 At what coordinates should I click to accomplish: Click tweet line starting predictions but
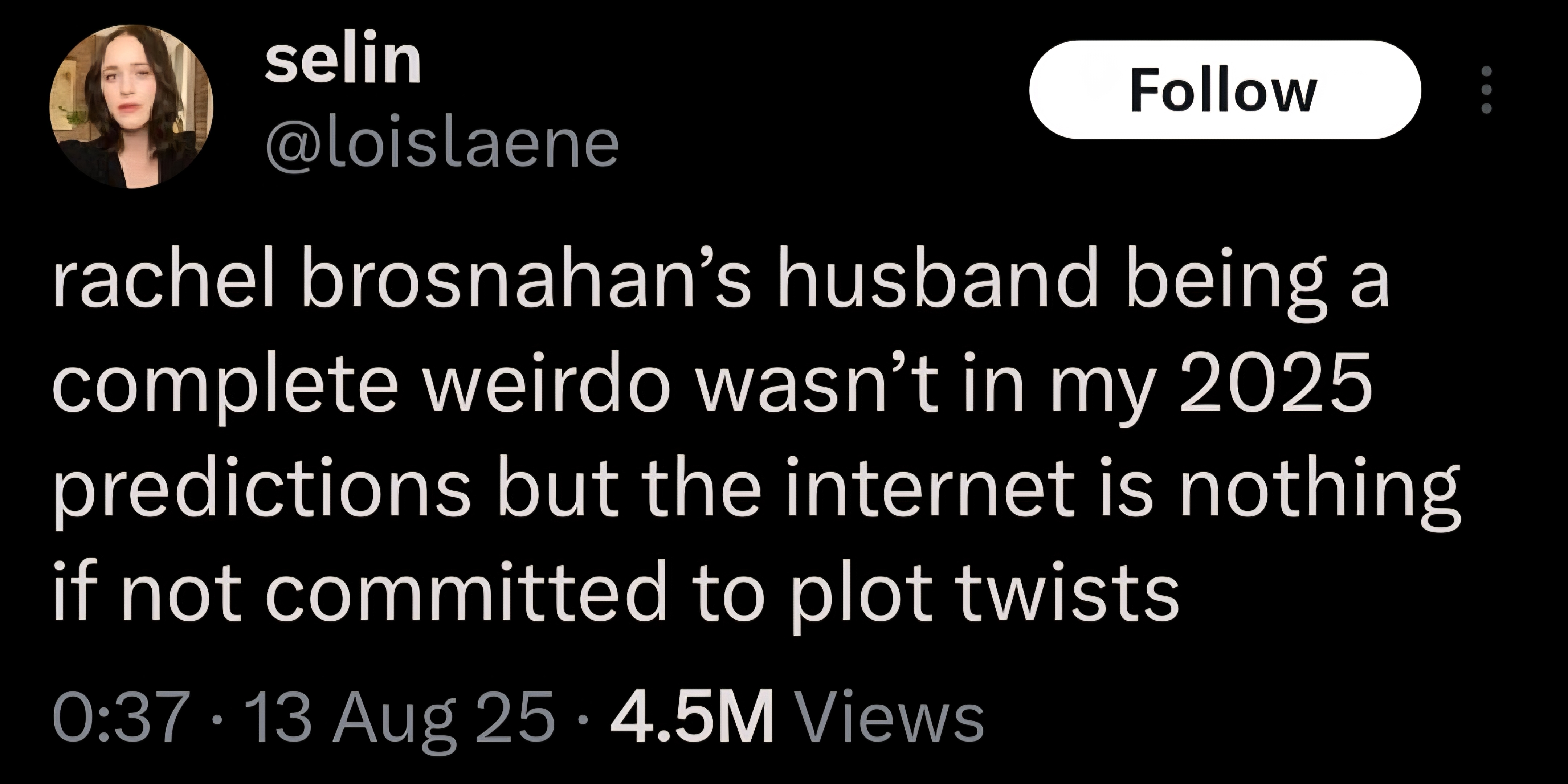[x=757, y=491]
